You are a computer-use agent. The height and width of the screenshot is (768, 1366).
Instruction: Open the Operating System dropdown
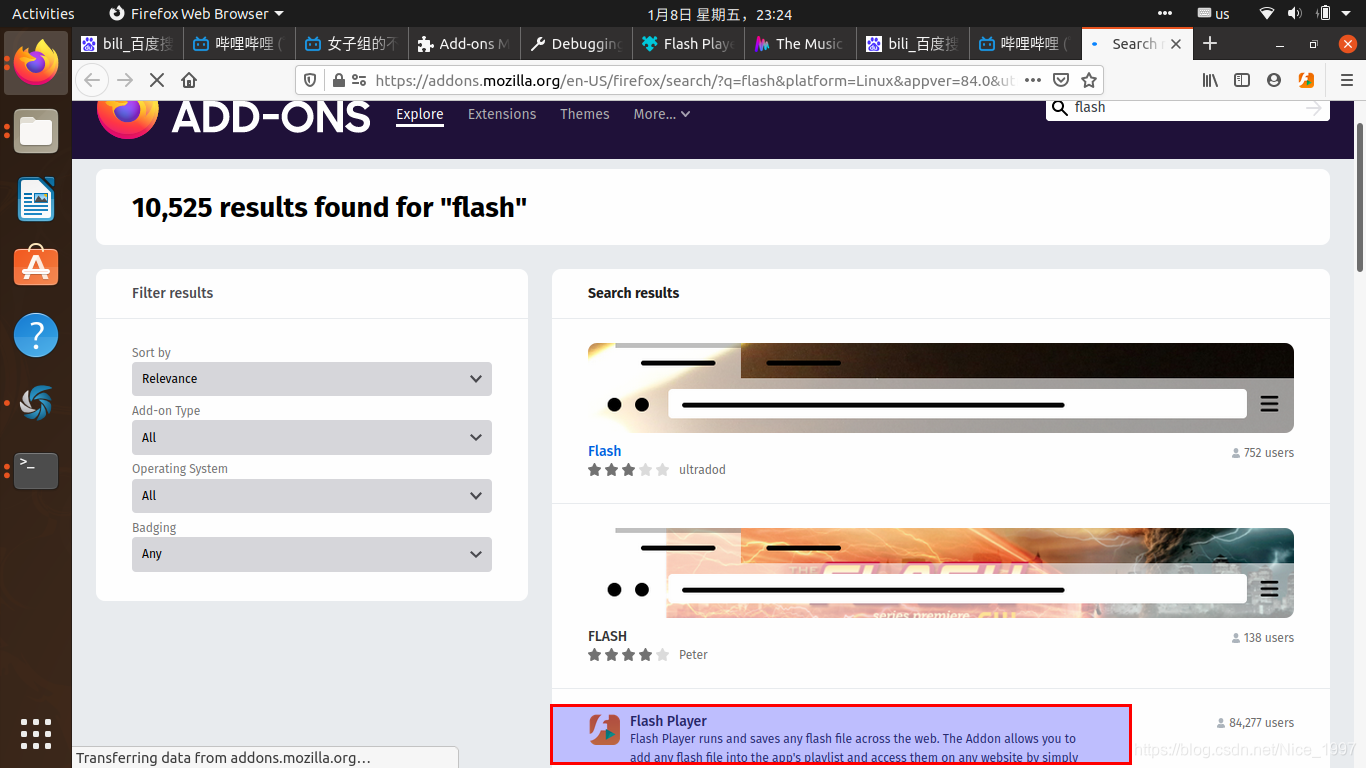point(312,496)
